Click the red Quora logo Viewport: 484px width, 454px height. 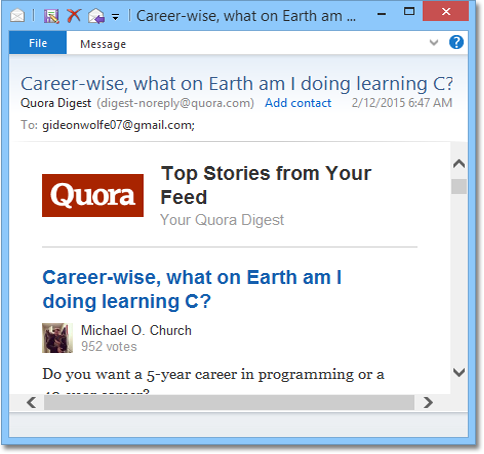click(93, 195)
